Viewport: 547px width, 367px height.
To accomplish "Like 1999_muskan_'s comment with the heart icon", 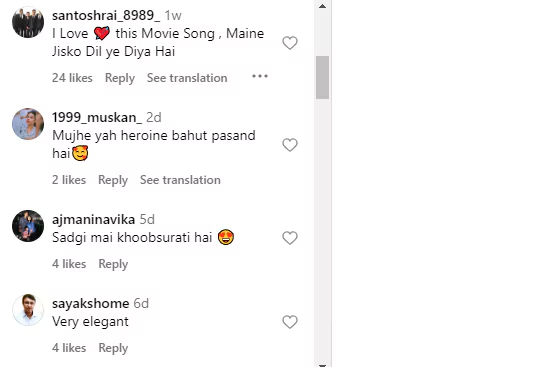I will [290, 145].
